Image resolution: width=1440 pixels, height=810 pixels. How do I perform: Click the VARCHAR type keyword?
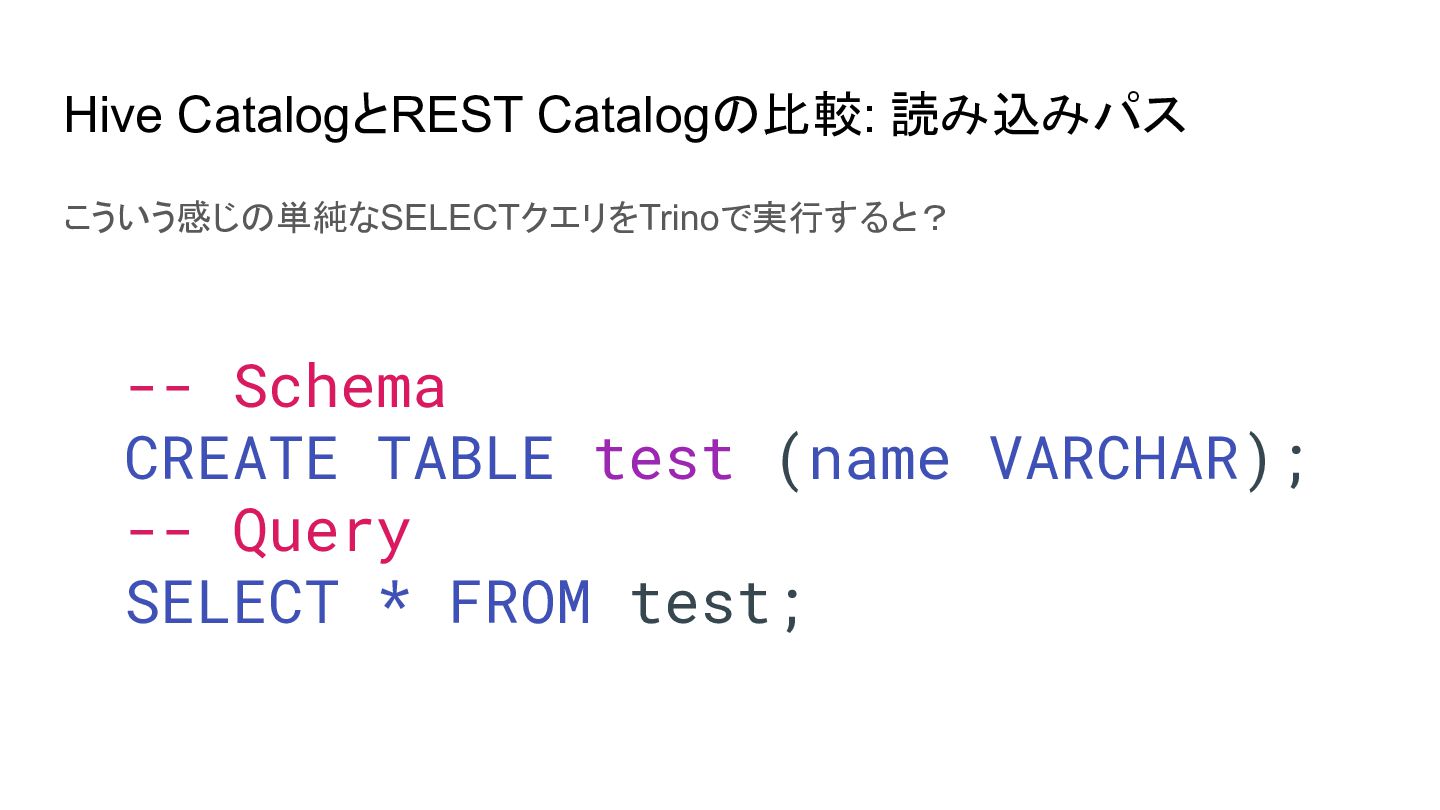[x=1115, y=460]
